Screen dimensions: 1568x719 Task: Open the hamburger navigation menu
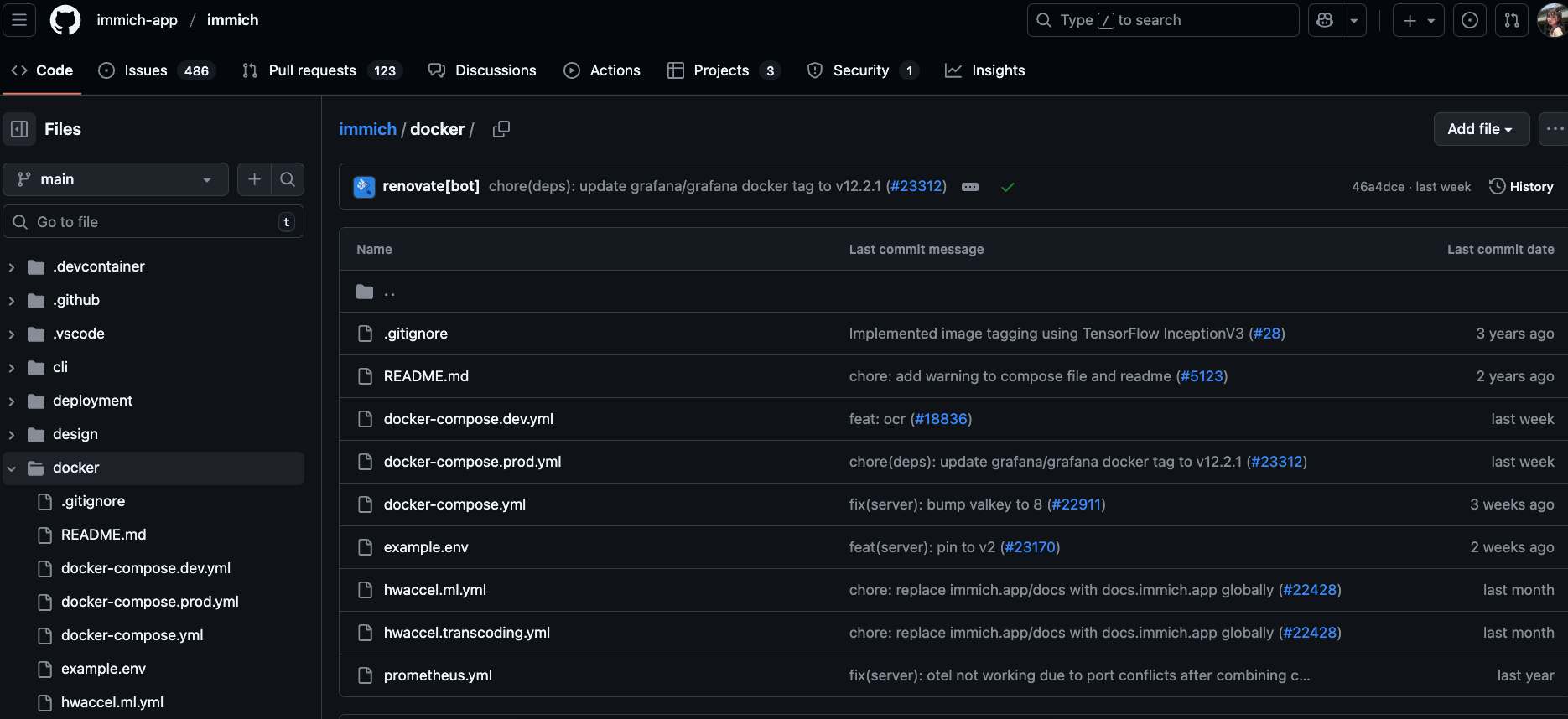pyautogui.click(x=19, y=20)
